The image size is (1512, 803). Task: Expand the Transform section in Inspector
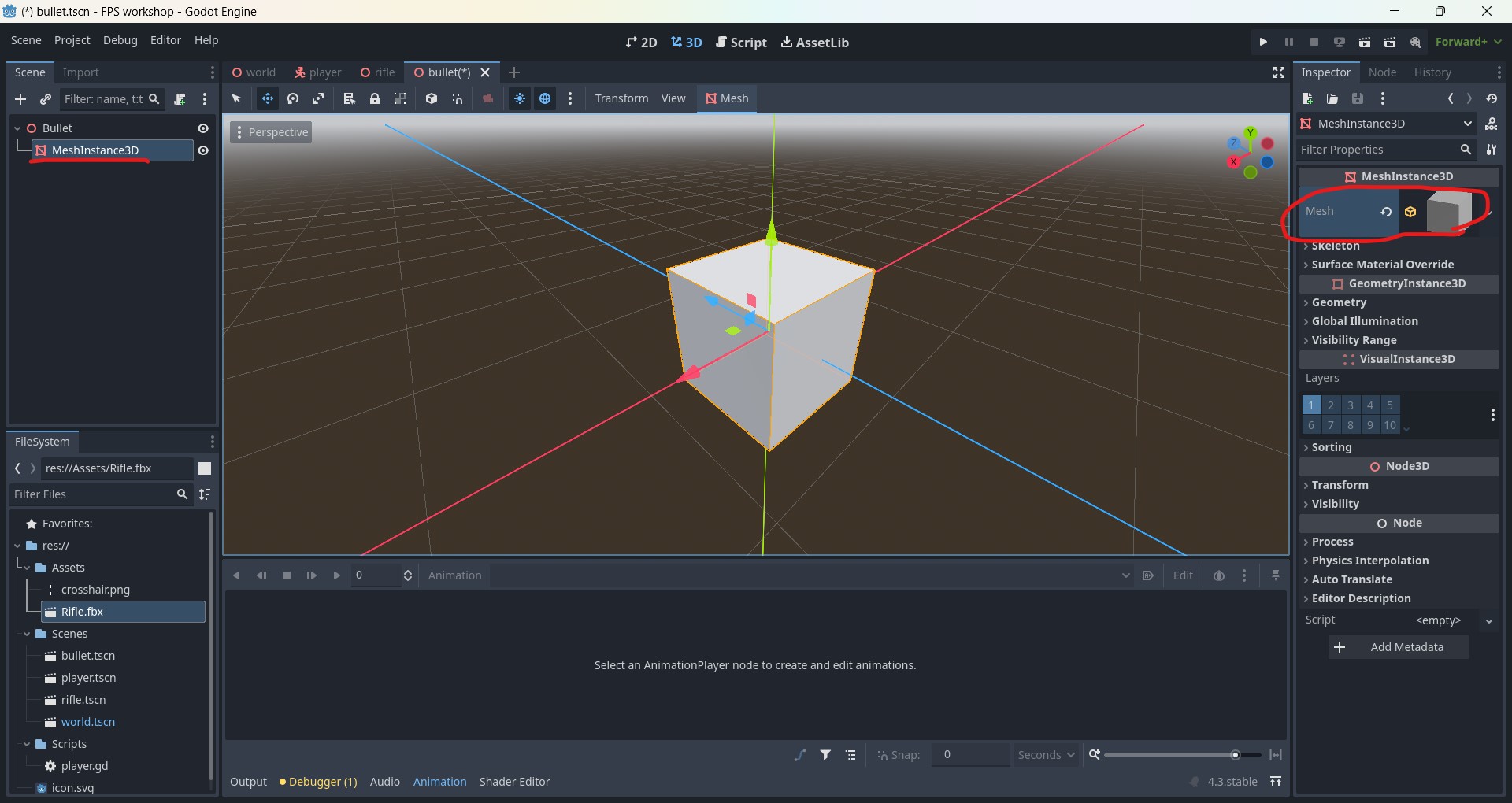1340,485
